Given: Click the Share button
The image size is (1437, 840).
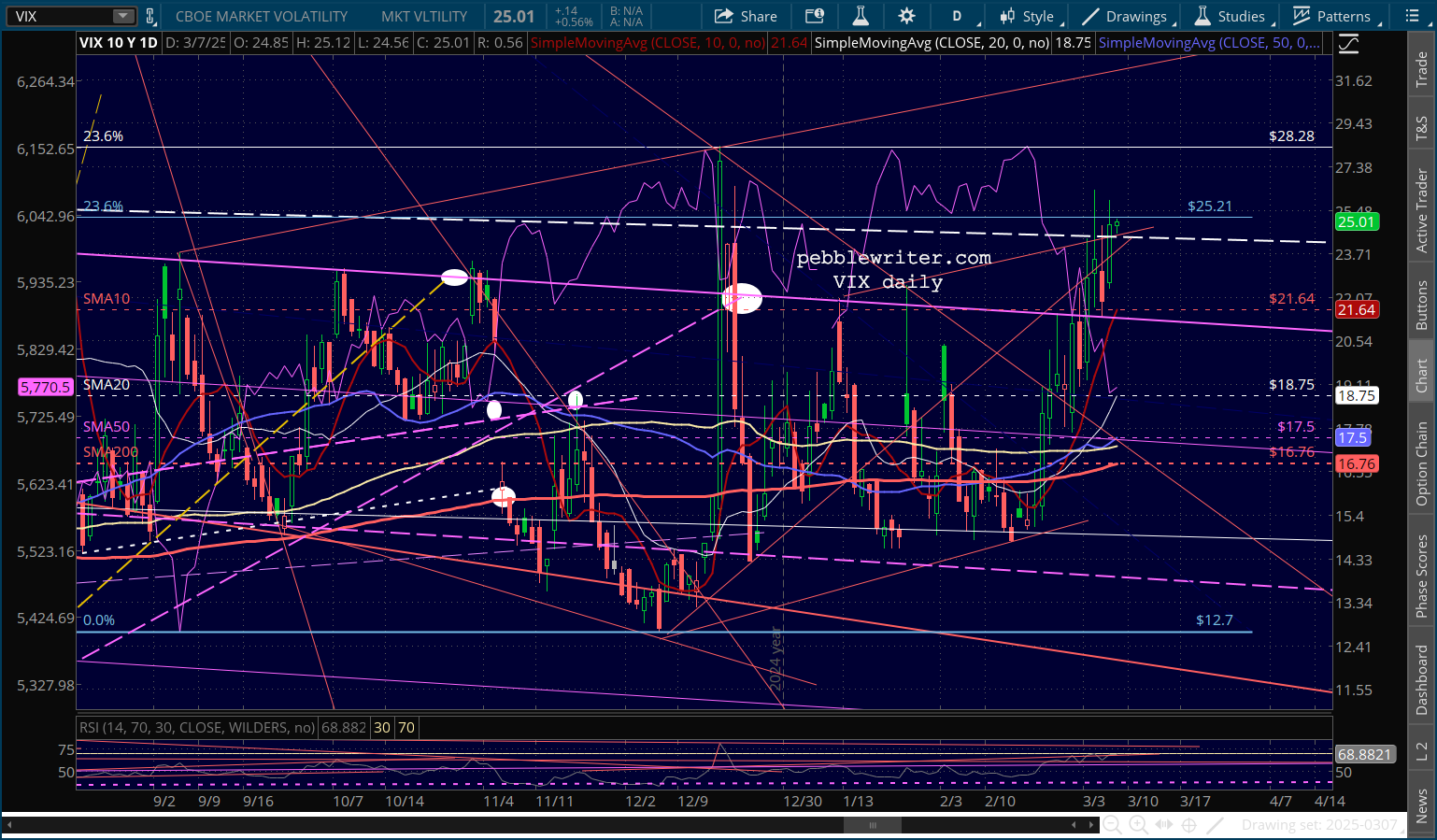Looking at the screenshot, I should (746, 16).
